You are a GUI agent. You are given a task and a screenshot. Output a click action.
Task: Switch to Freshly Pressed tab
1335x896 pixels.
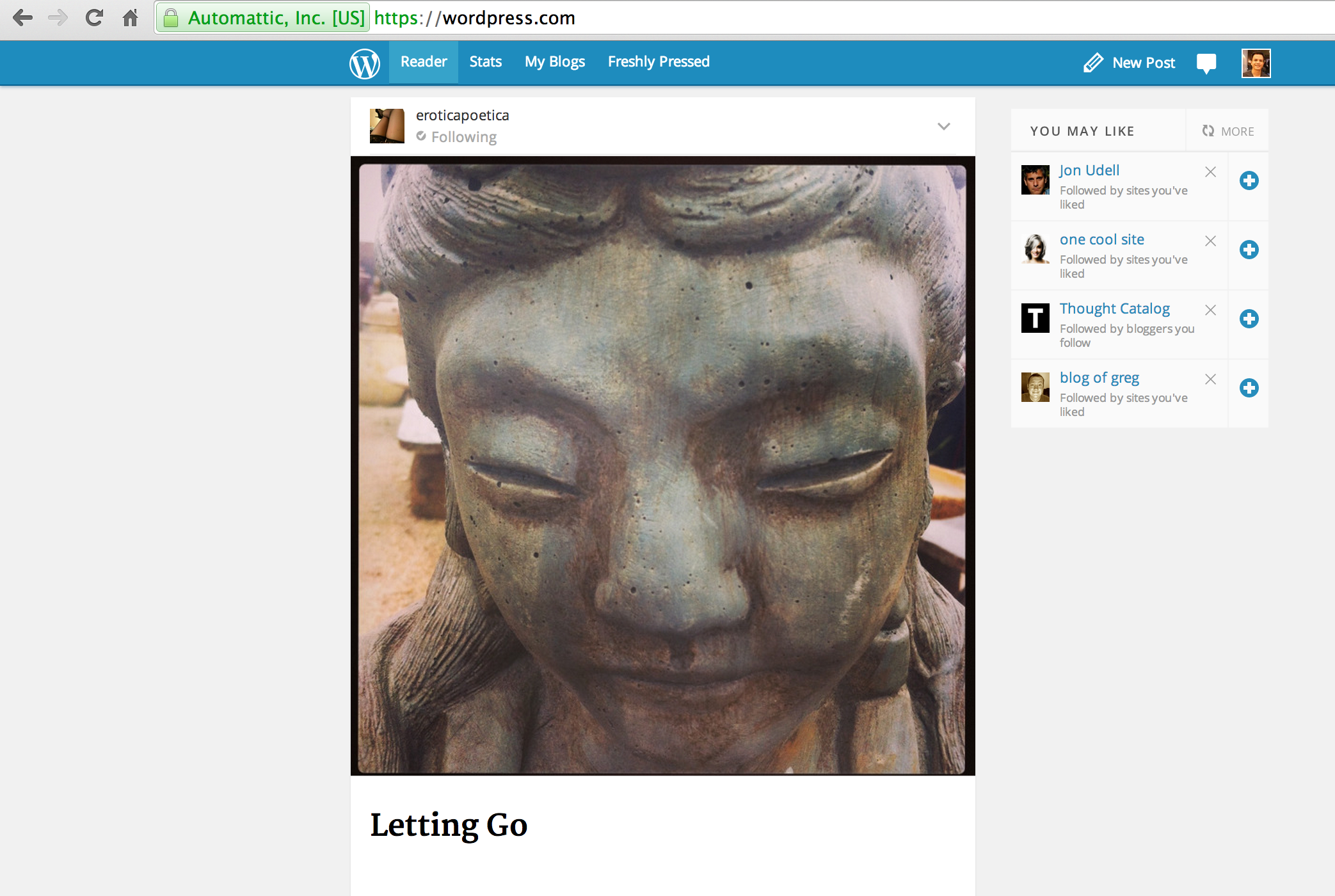(659, 62)
